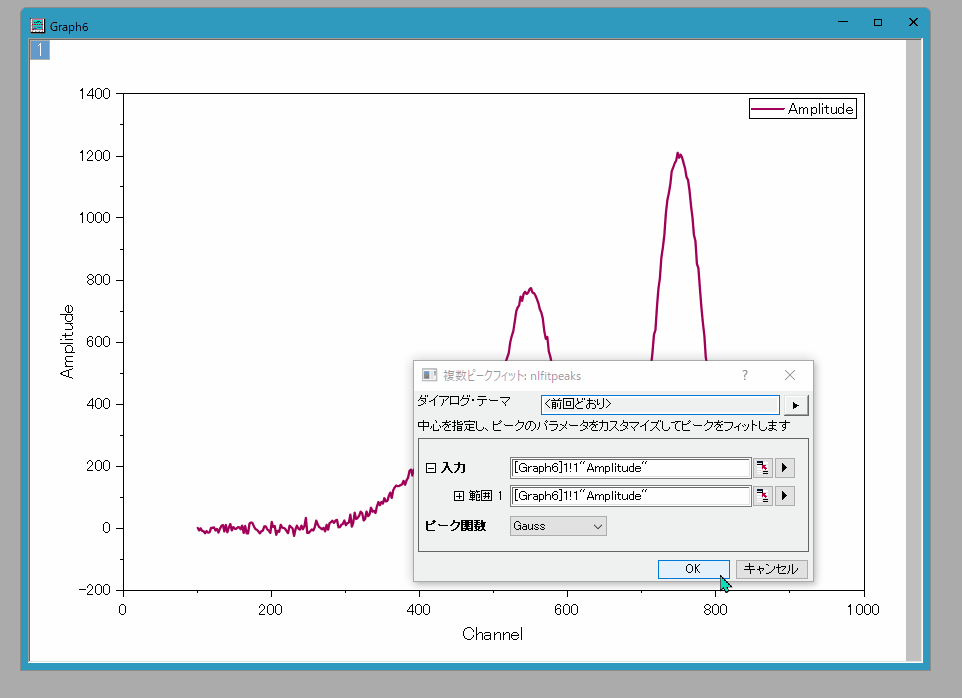Image resolution: width=962 pixels, height=698 pixels.
Task: Collapse the 入力 tree node
Action: point(431,468)
